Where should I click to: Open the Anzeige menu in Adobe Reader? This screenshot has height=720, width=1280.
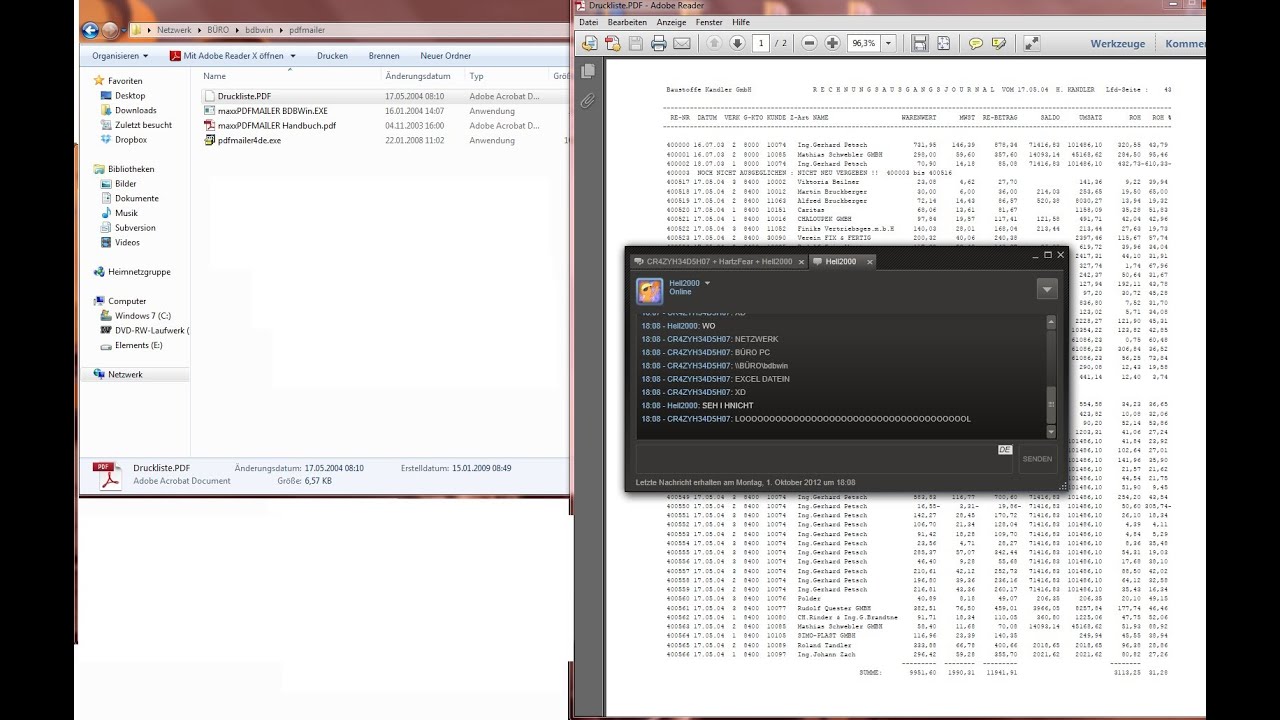point(671,22)
